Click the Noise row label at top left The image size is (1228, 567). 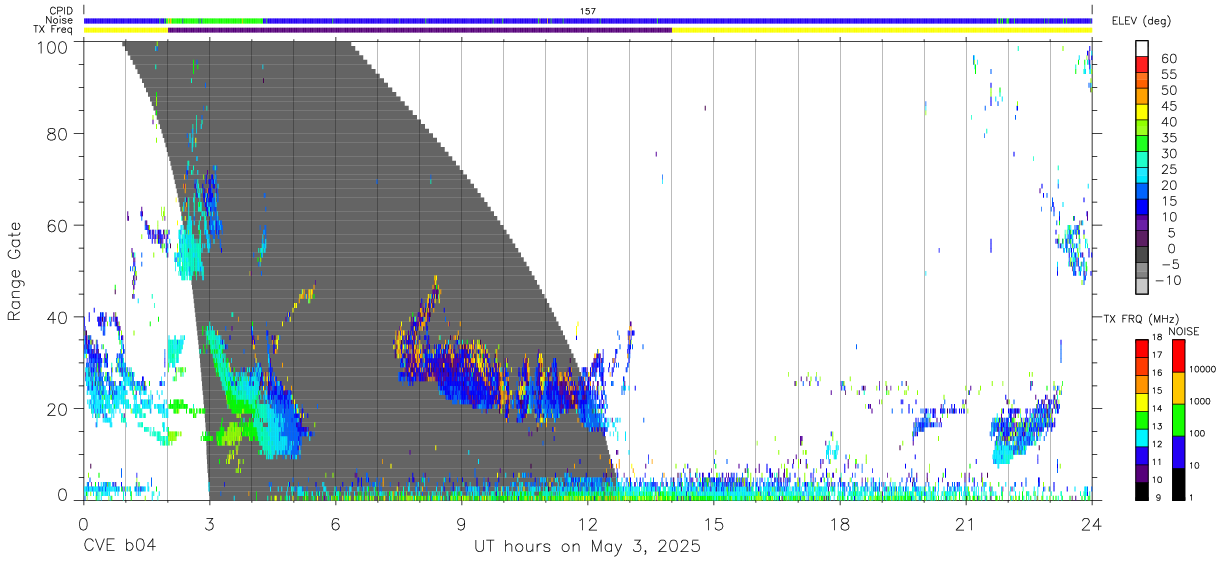tap(60, 20)
